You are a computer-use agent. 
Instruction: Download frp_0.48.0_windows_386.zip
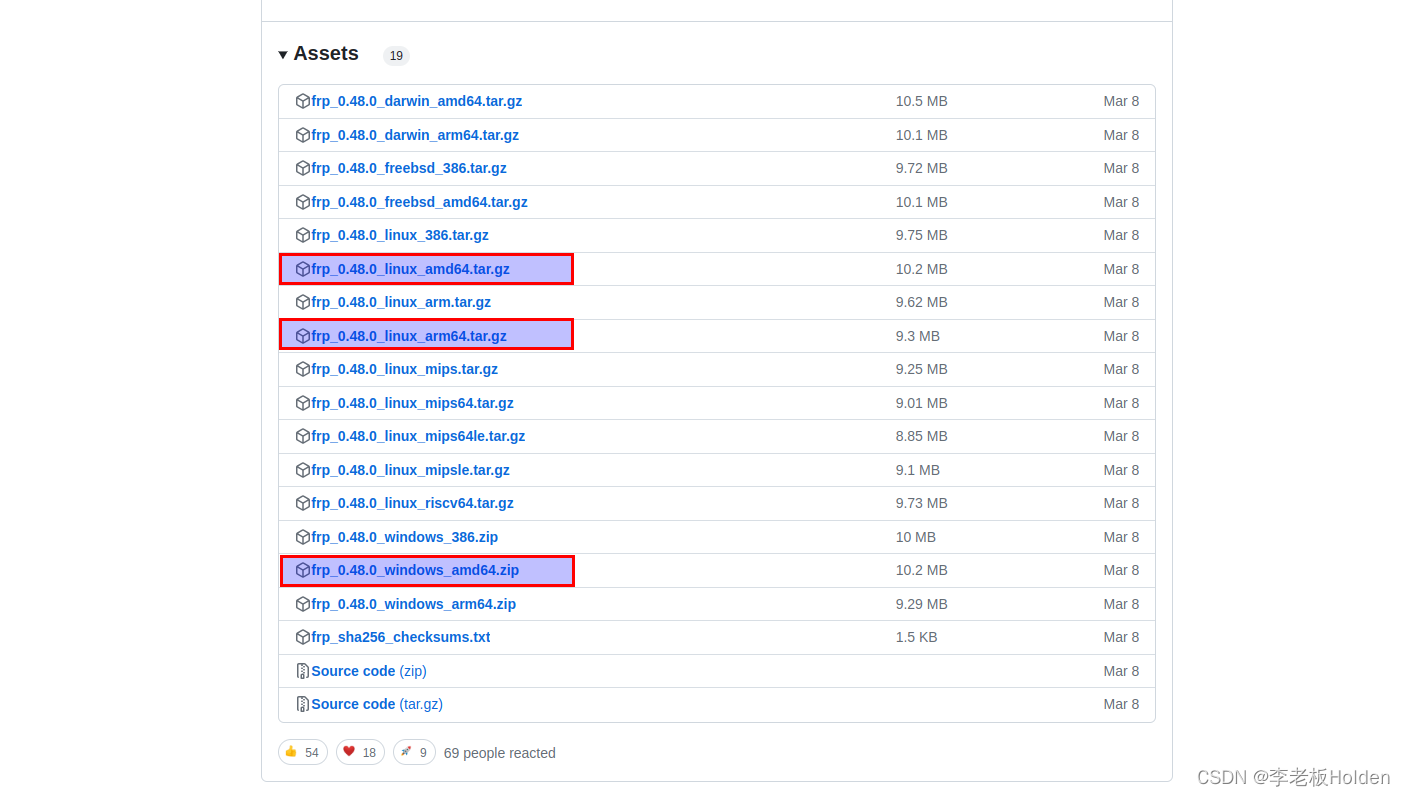404,537
